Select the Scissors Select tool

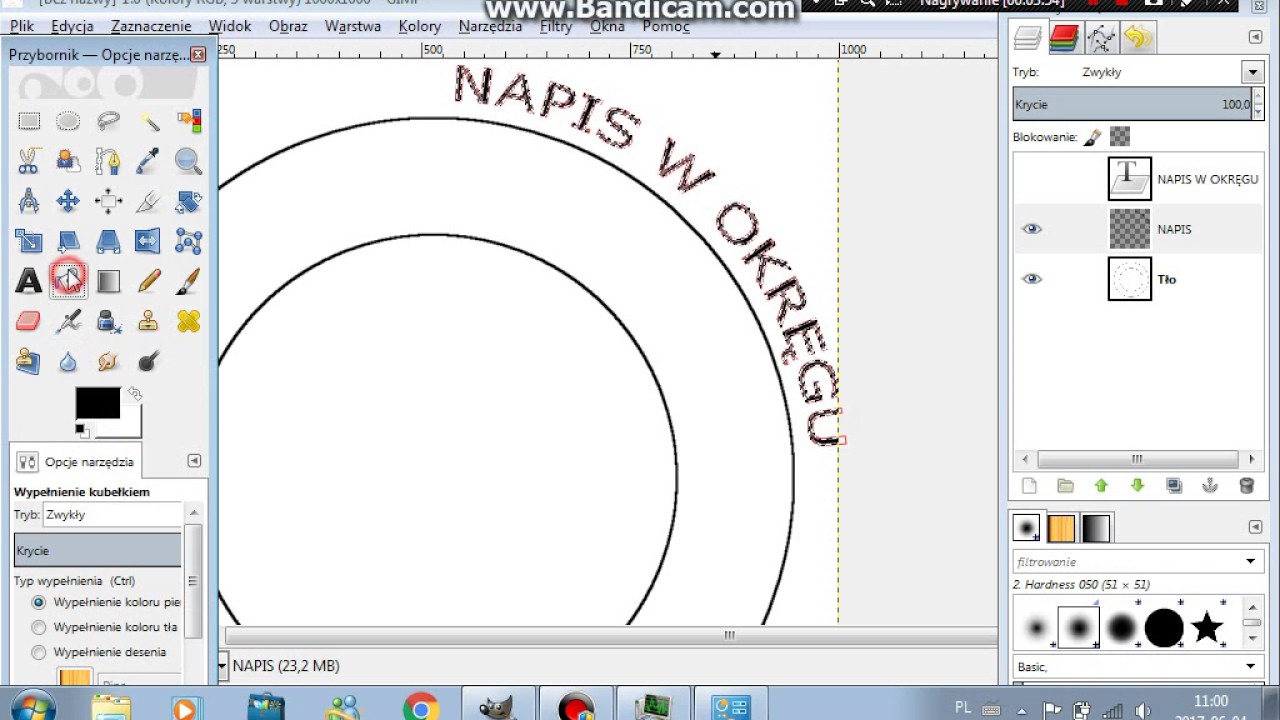tap(29, 161)
